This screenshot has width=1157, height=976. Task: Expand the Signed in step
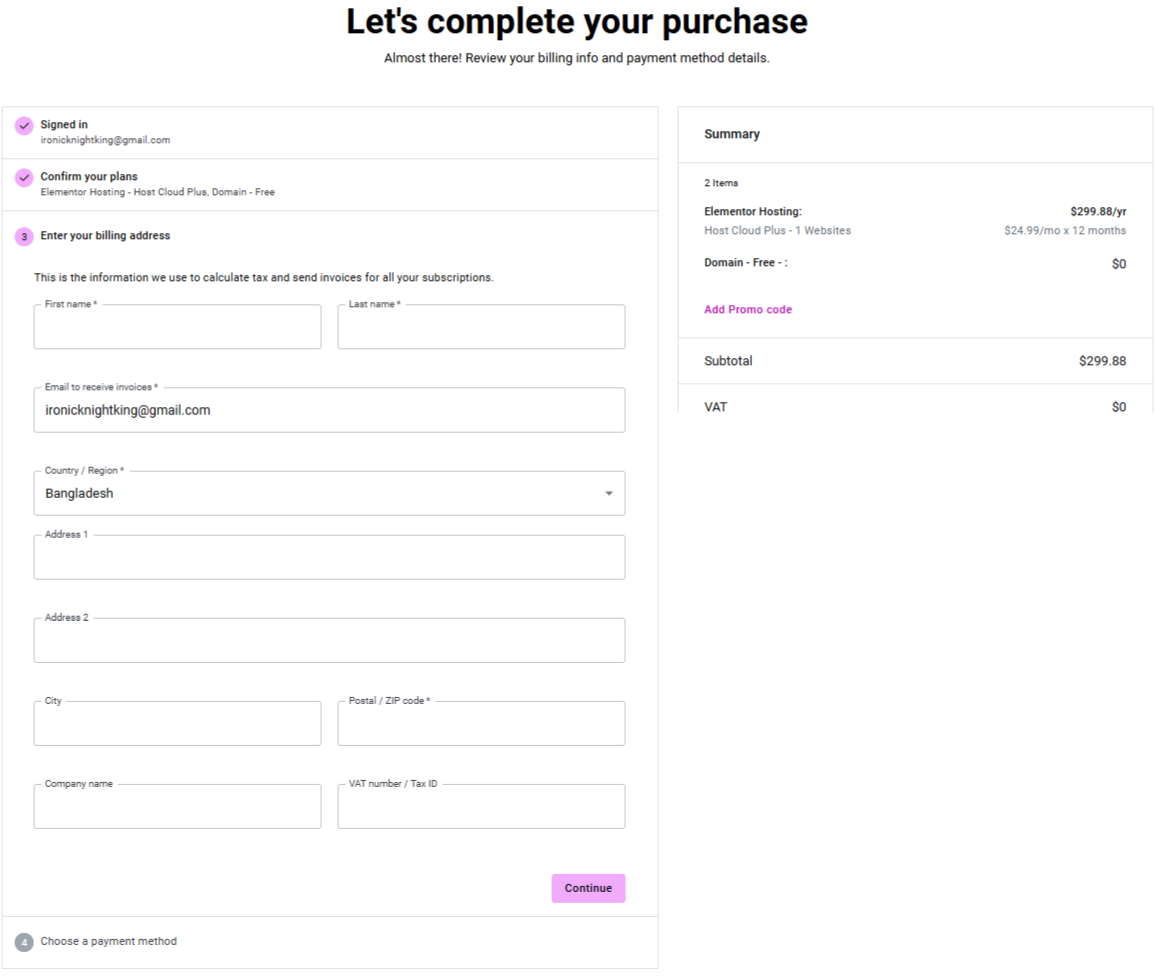coord(330,133)
